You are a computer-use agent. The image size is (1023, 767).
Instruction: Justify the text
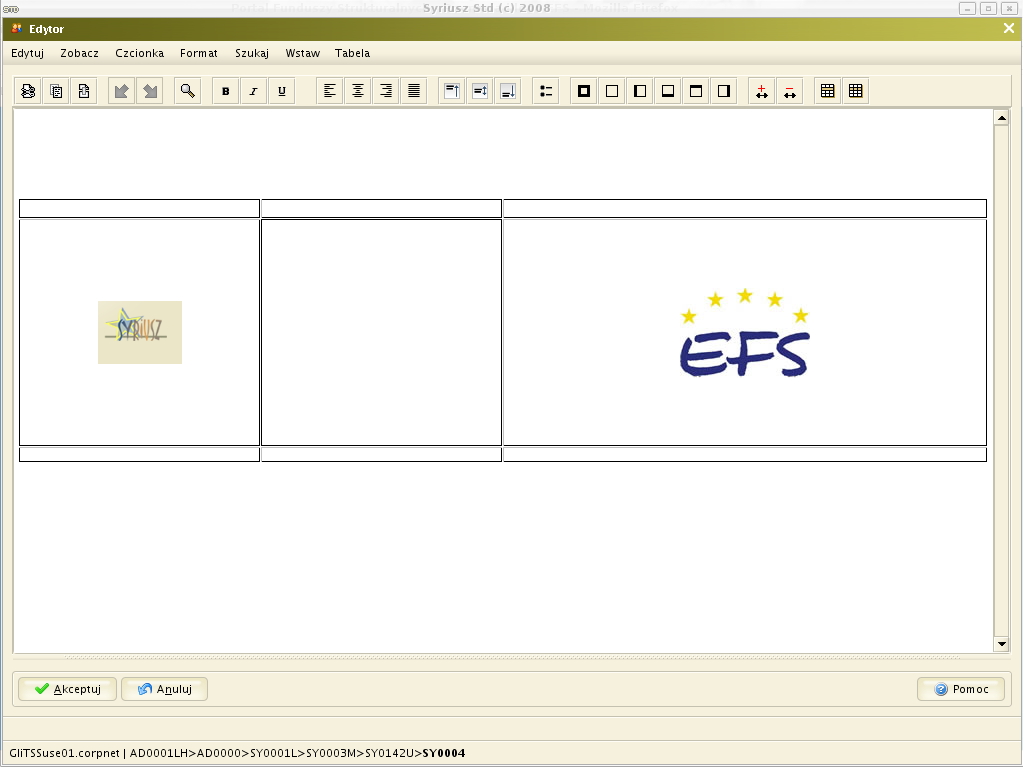point(414,91)
